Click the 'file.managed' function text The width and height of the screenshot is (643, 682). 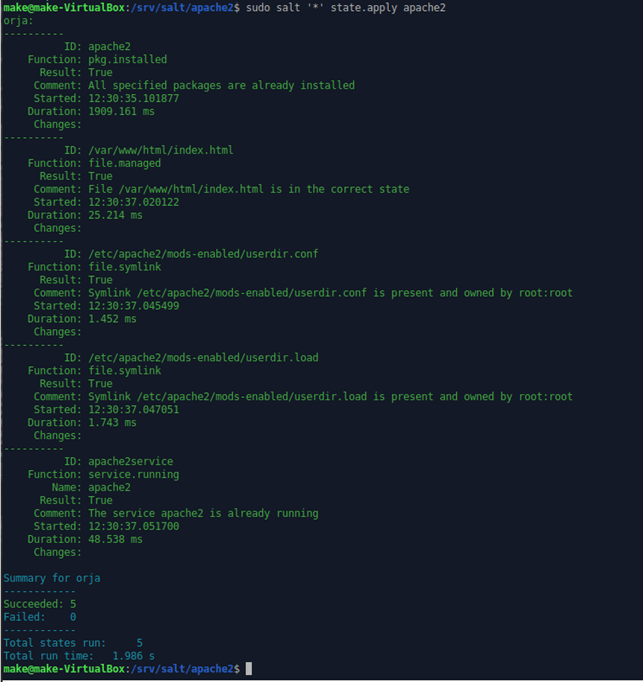point(124,163)
